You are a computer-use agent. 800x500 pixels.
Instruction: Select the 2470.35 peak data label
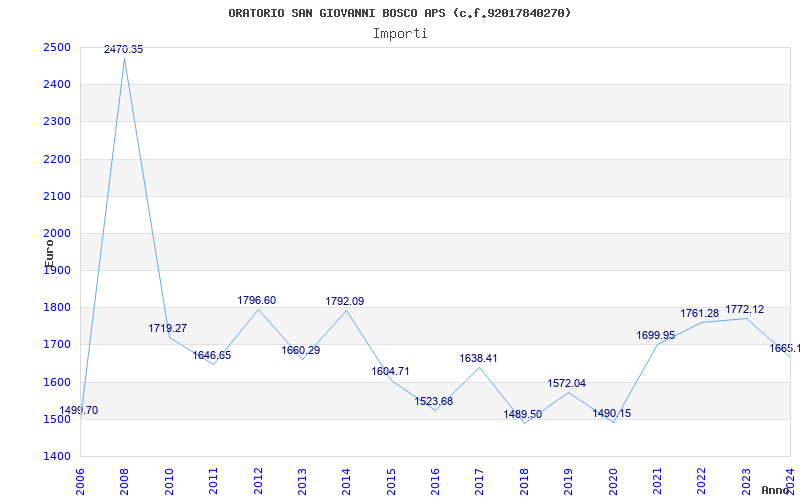coord(123,49)
